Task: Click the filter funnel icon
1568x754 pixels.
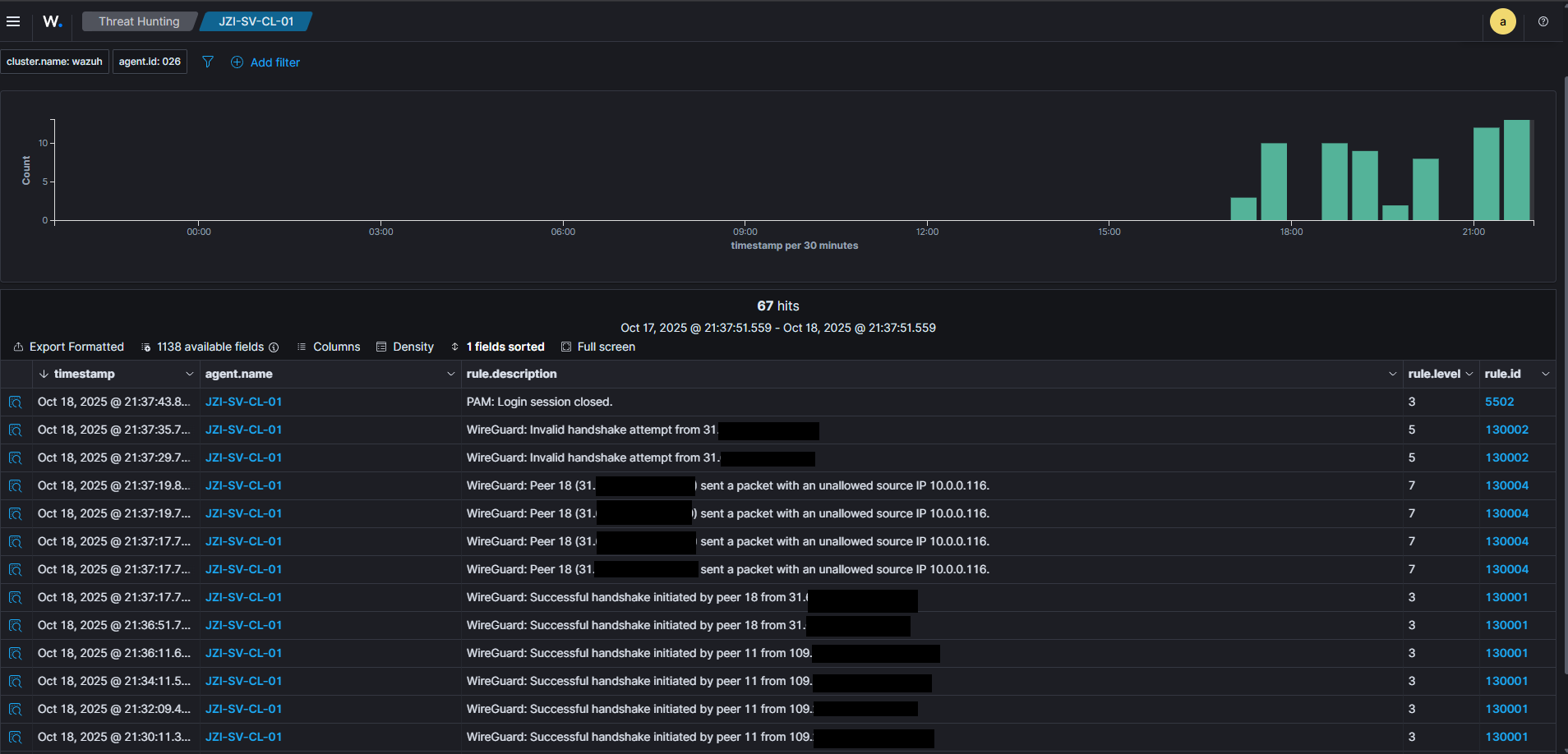Action: pyautogui.click(x=208, y=62)
